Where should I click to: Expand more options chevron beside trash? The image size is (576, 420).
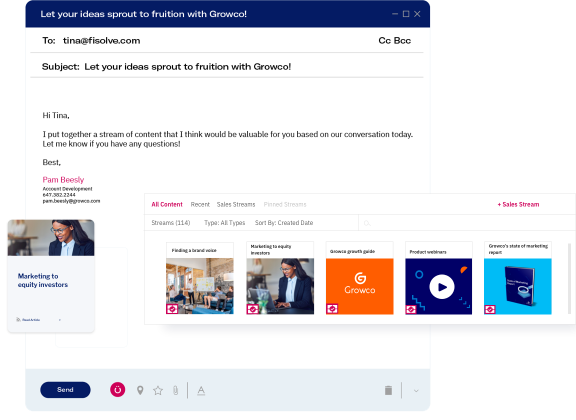(416, 391)
